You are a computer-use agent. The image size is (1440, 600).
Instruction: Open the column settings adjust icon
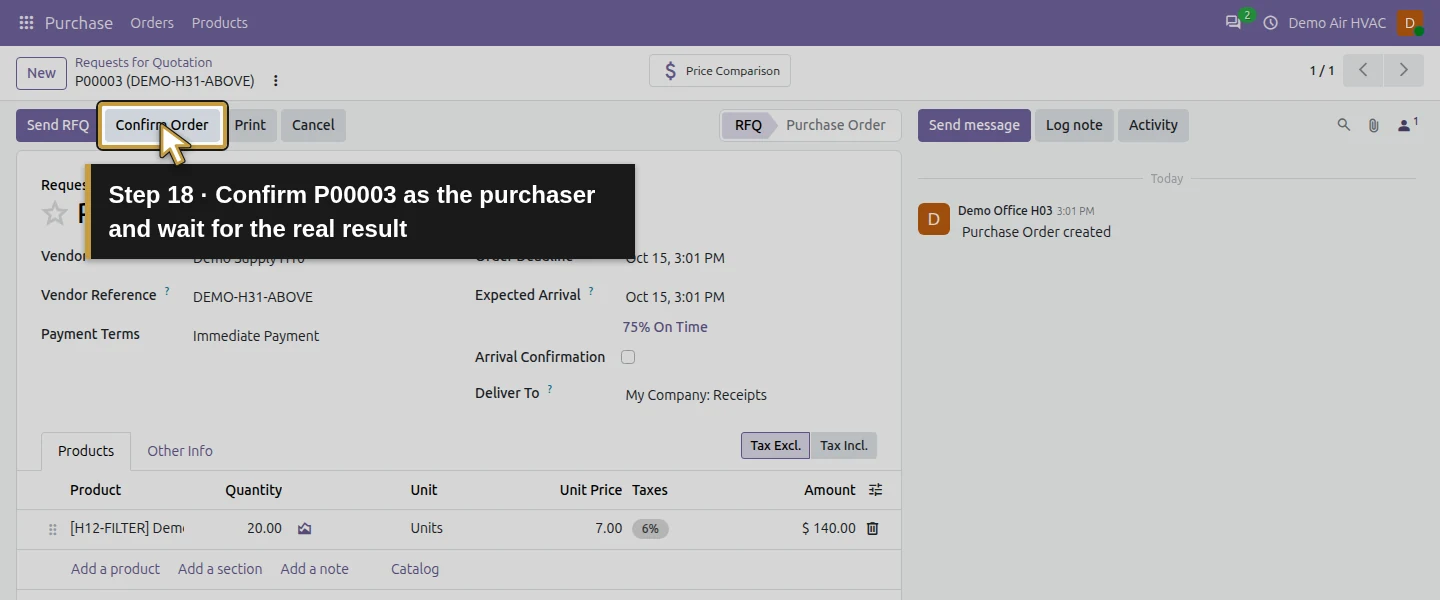click(x=876, y=490)
